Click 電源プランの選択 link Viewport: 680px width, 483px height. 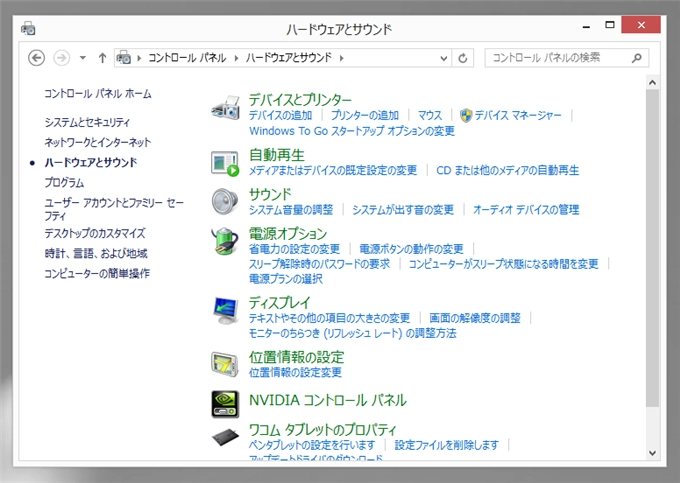[x=286, y=279]
